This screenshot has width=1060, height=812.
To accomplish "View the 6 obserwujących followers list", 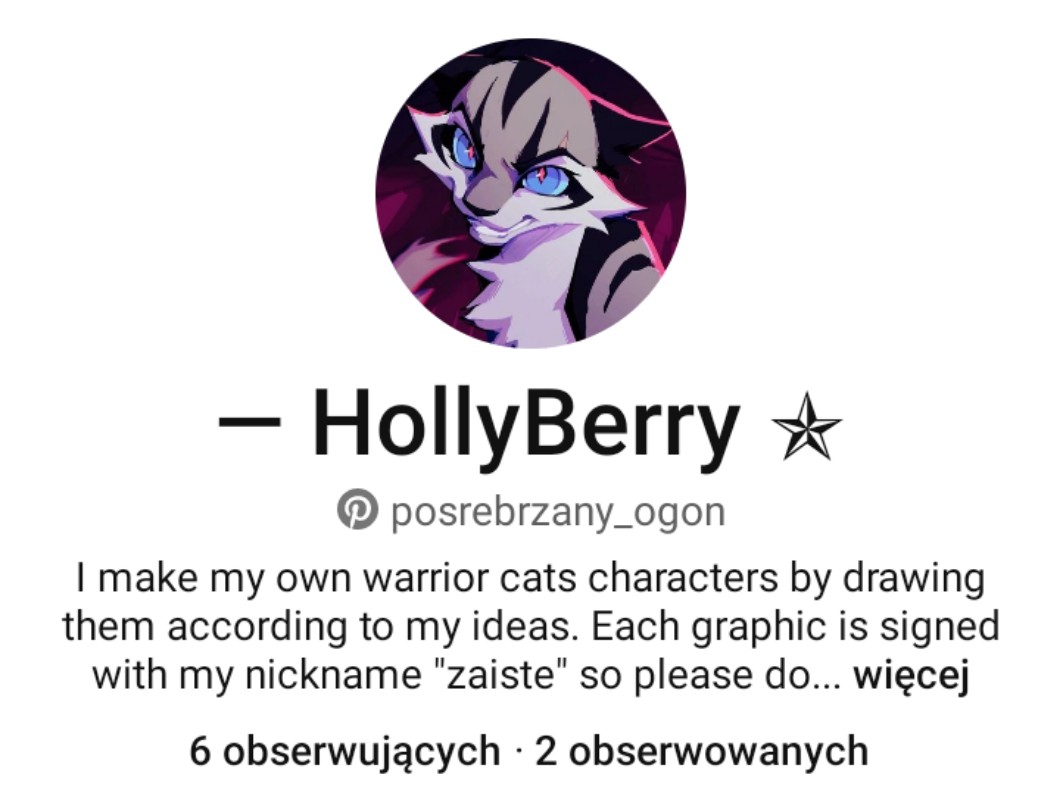I will [345, 751].
